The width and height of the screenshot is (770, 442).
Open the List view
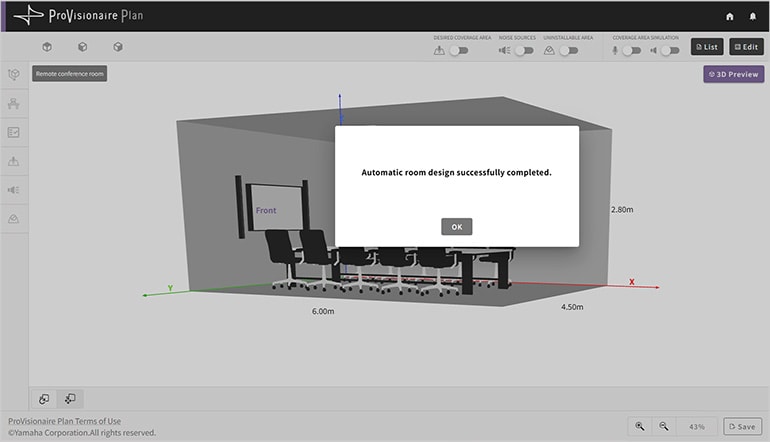coord(706,47)
